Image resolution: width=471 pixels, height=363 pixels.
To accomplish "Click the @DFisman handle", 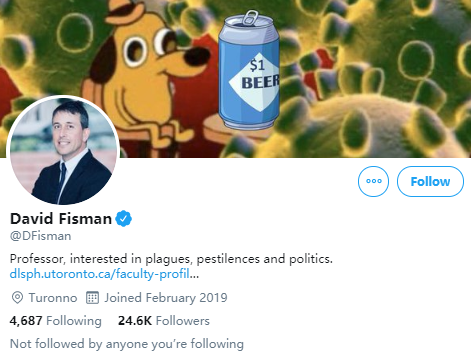I will point(40,236).
